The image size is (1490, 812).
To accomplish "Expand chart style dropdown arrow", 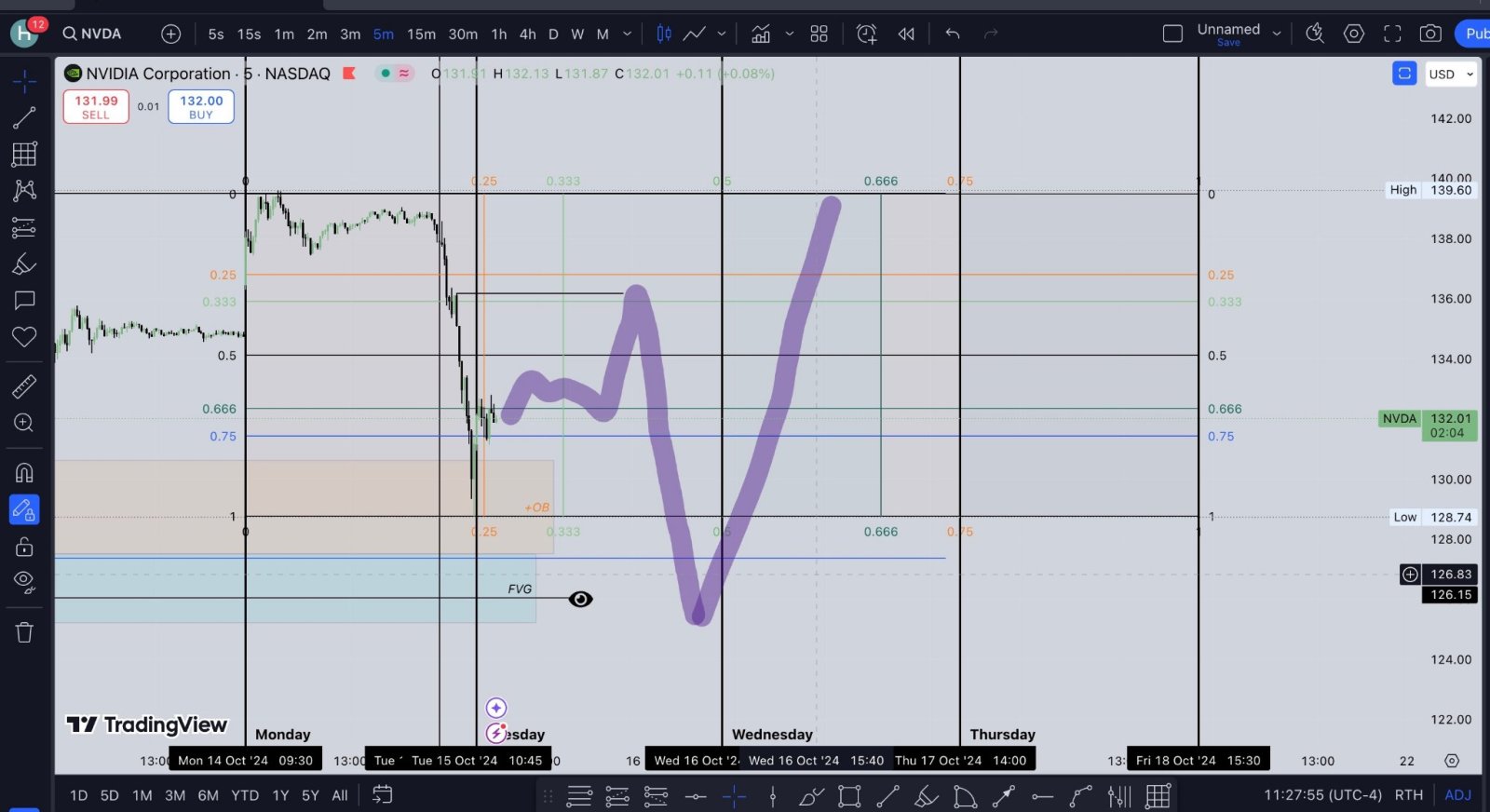I will (721, 34).
